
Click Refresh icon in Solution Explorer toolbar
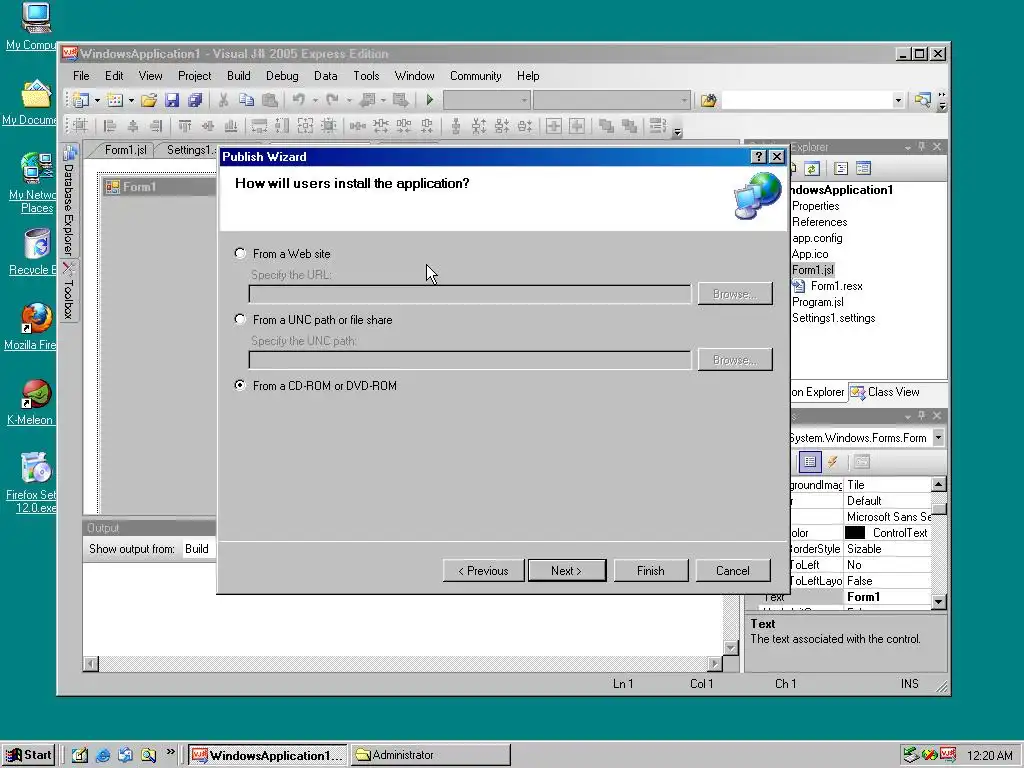[812, 168]
